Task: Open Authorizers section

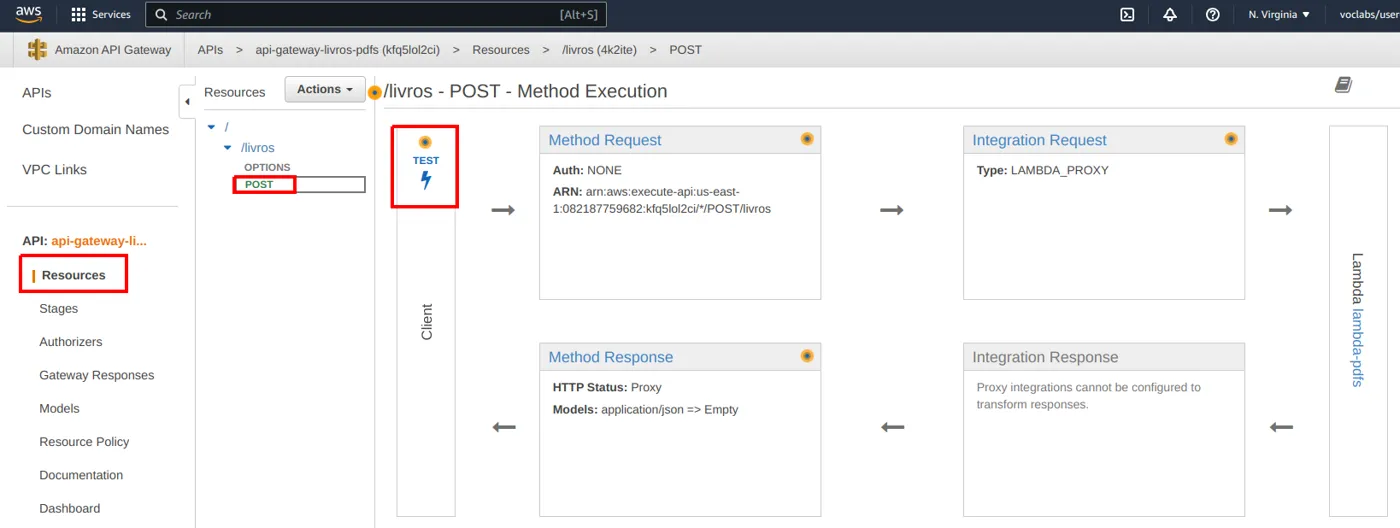Action: click(71, 342)
